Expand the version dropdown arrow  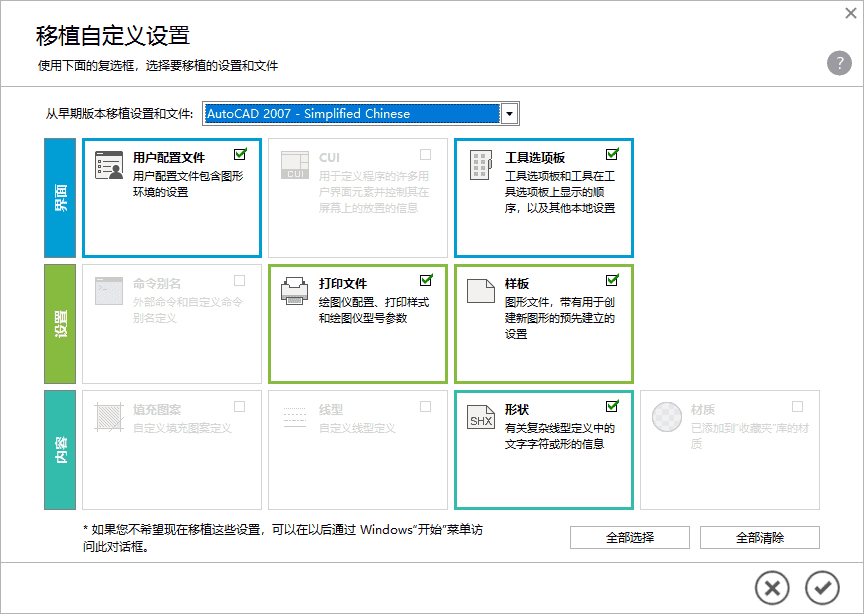point(510,114)
